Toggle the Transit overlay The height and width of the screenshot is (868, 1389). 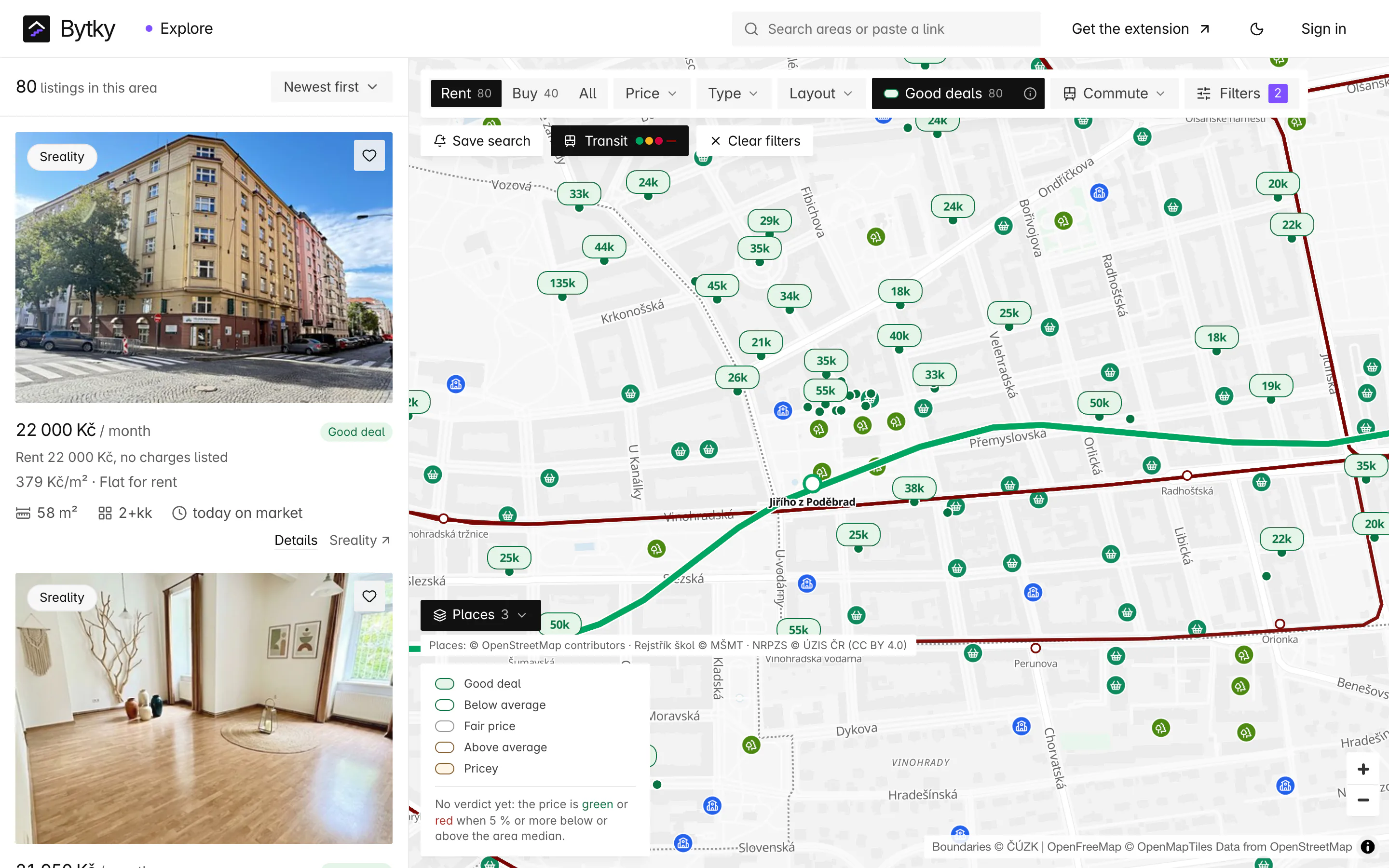(619, 141)
